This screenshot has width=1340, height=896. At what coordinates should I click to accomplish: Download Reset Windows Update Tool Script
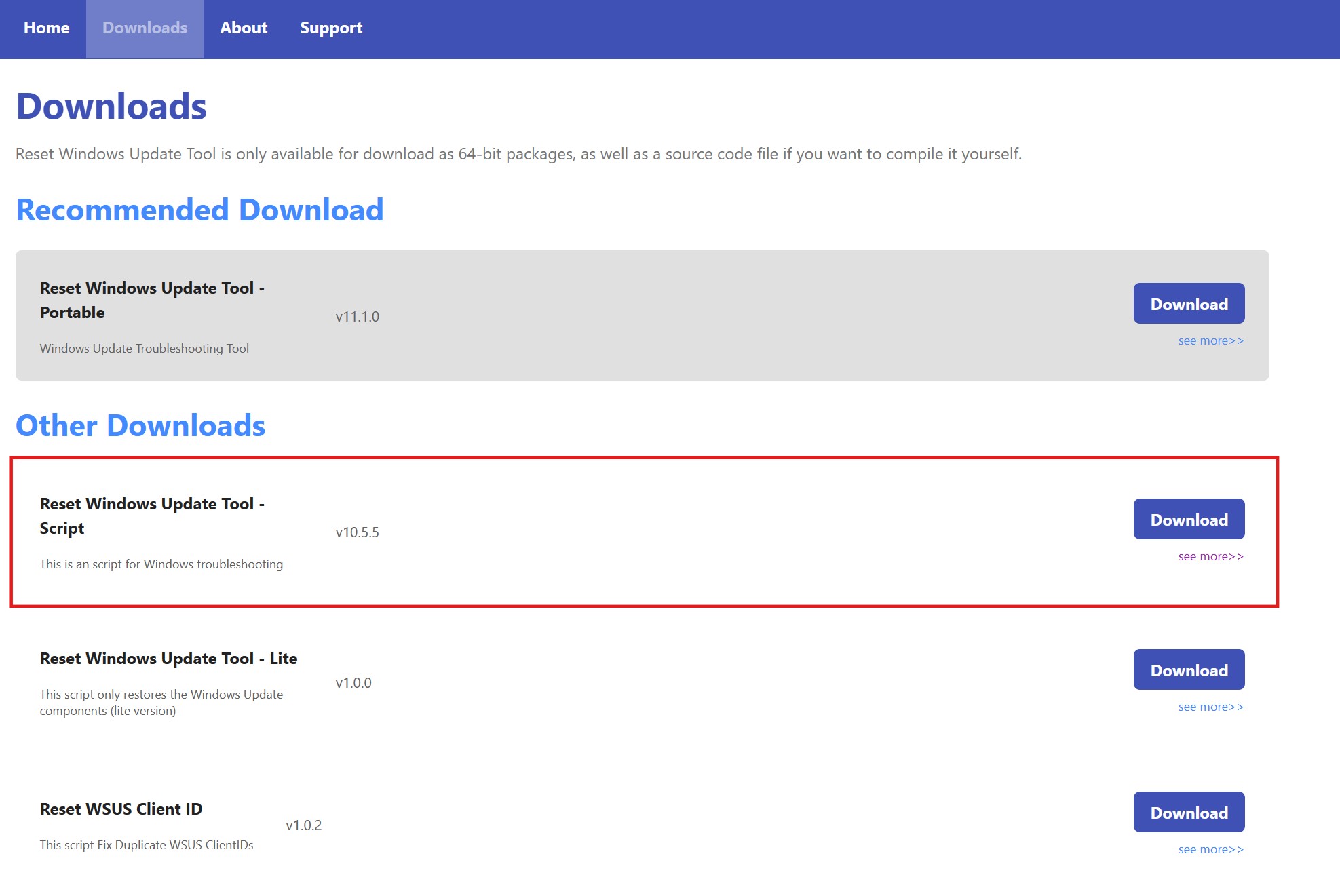pyautogui.click(x=1188, y=518)
